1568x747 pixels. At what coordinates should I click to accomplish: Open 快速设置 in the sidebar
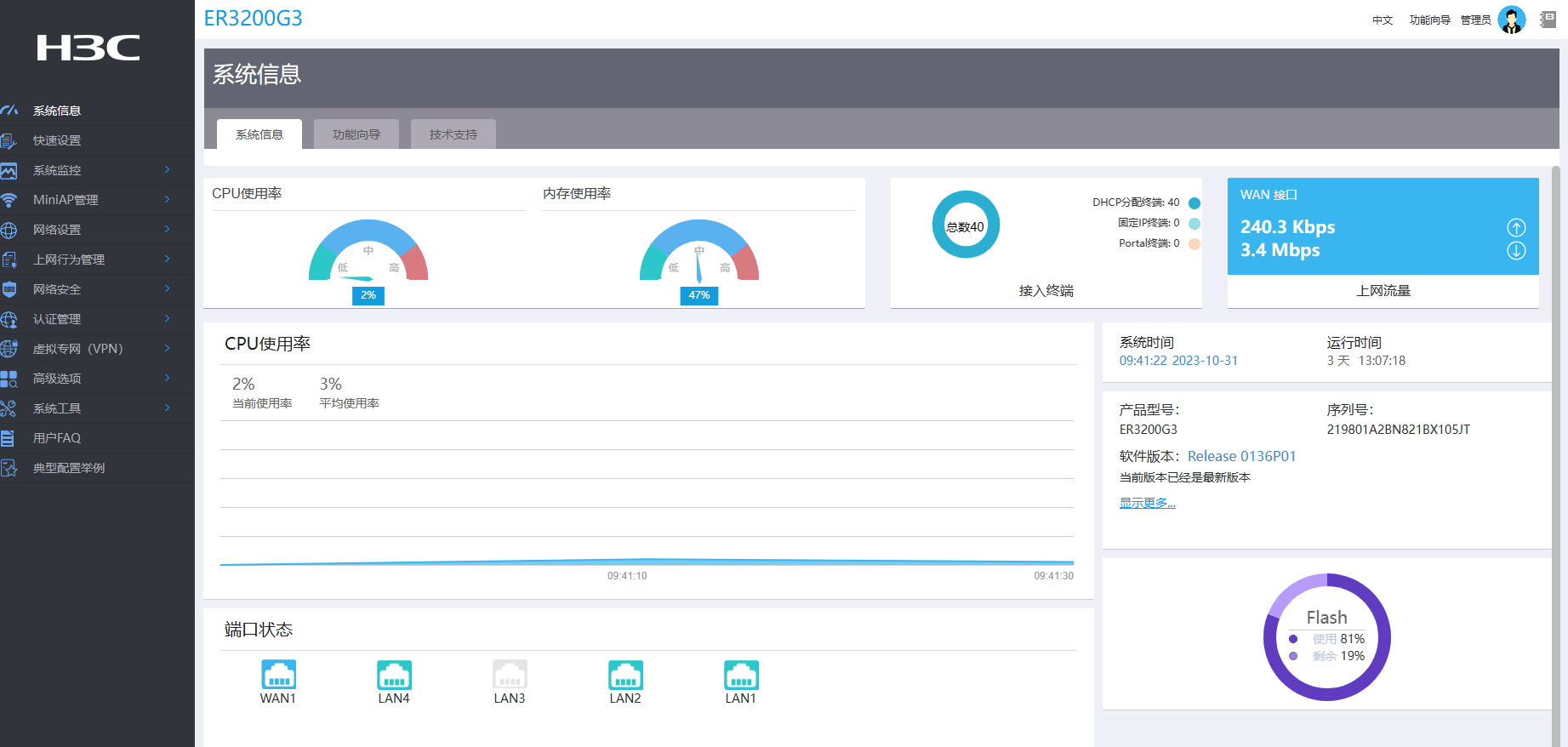coord(57,140)
